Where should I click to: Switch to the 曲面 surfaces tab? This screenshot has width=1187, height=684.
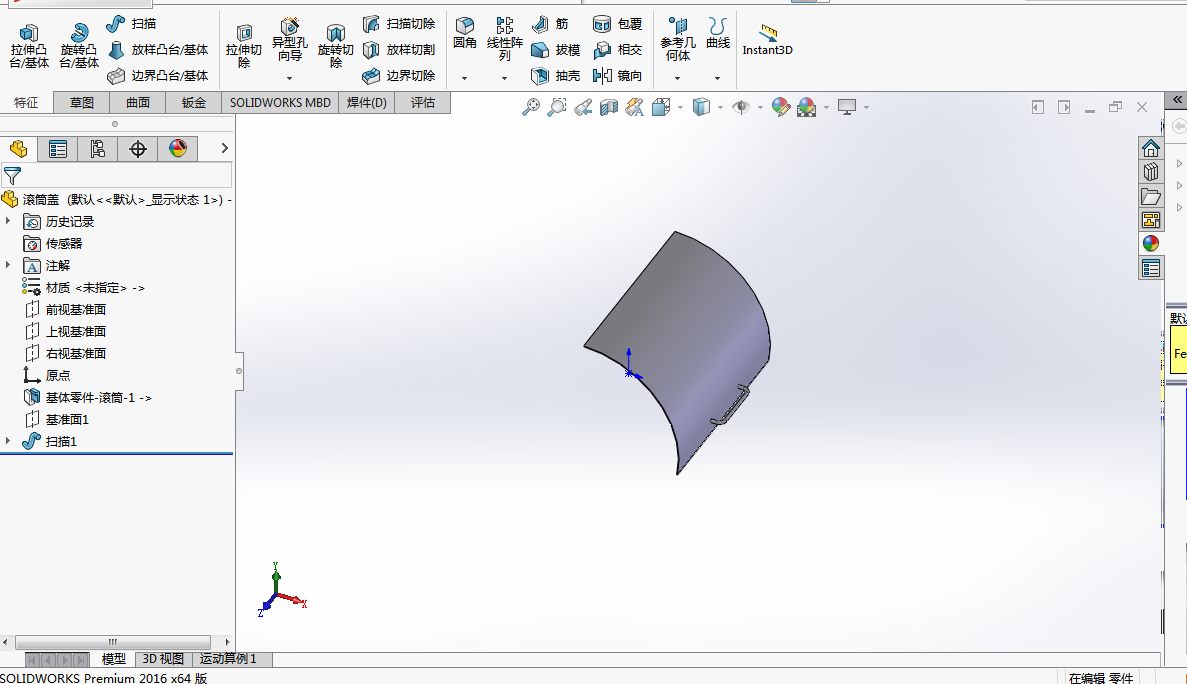click(138, 103)
